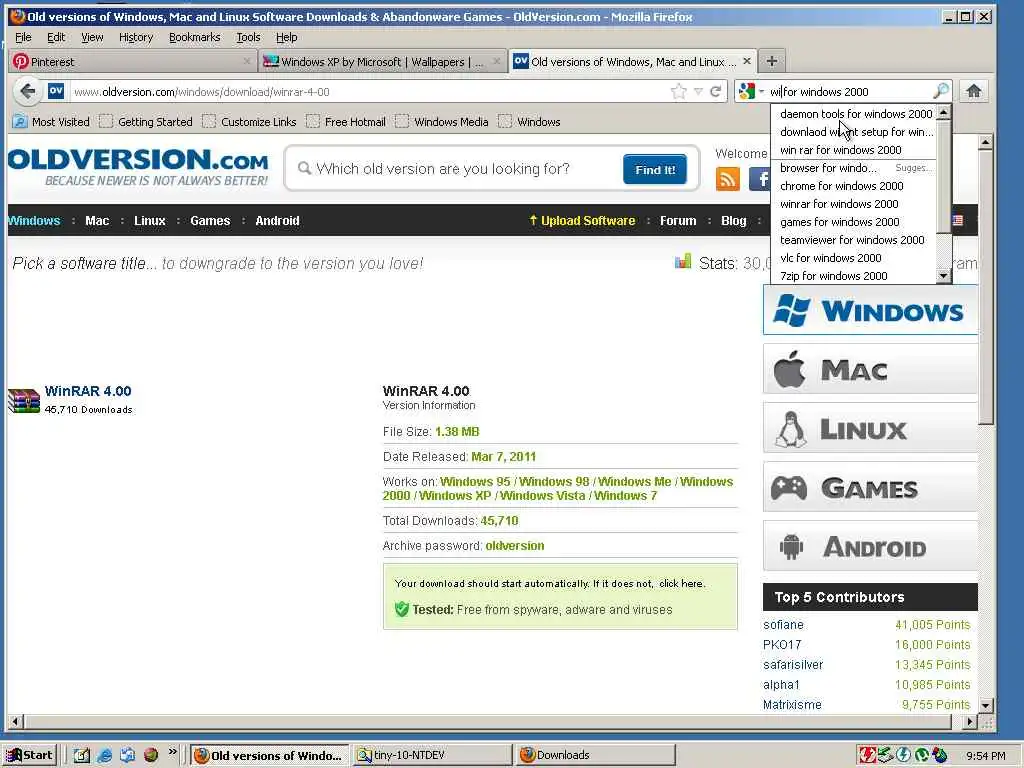
Task: Open the Edit menu
Action: point(56,37)
